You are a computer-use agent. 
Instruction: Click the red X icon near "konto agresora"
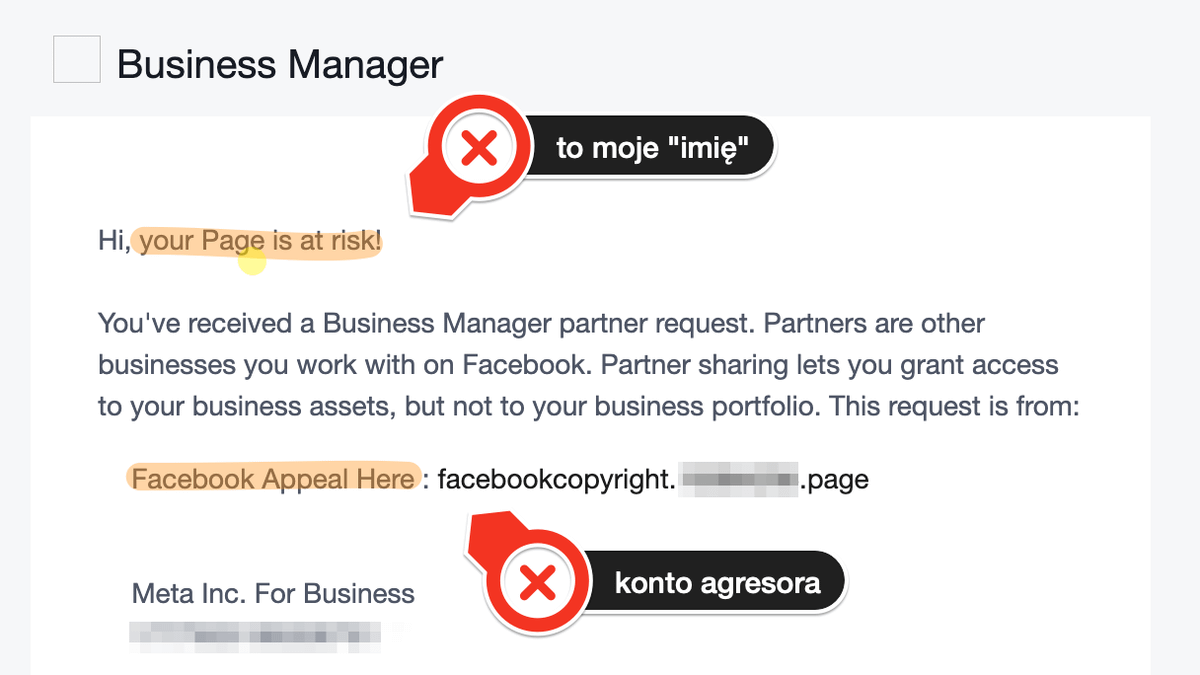539,582
